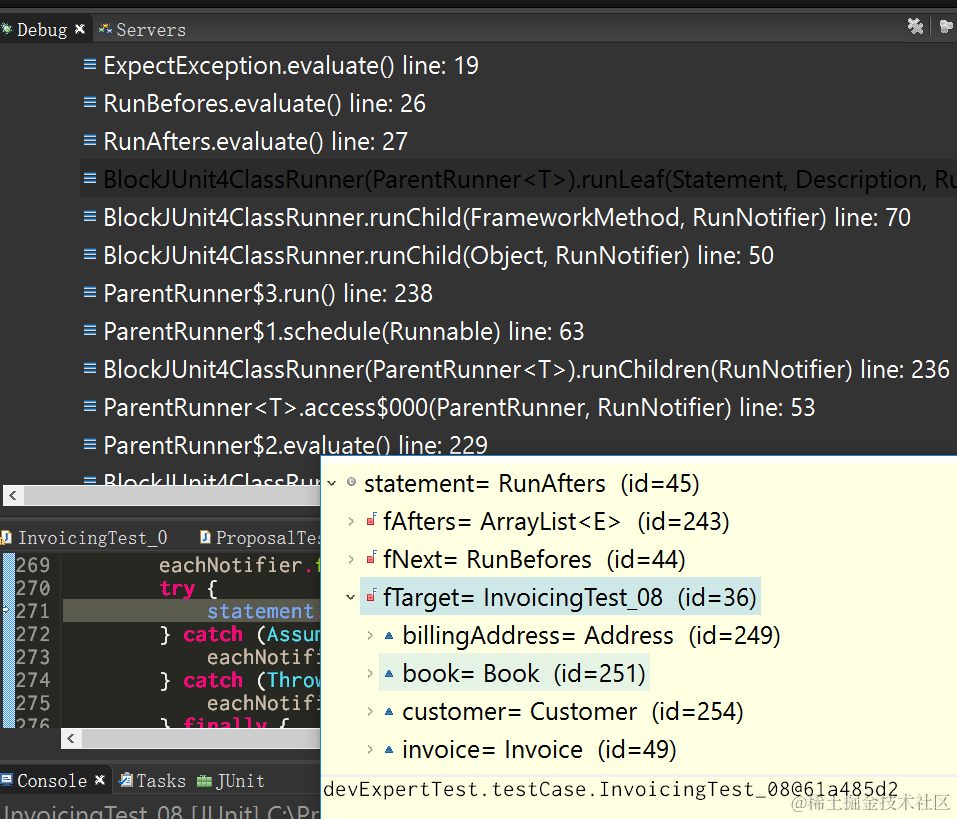This screenshot has height=819, width=957.
Task: Click the field icon beside invoice
Action: (389, 749)
